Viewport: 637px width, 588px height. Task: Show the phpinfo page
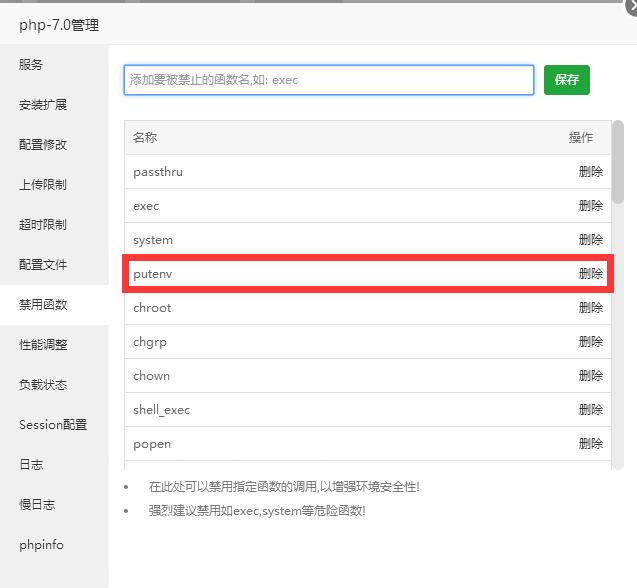[41, 545]
